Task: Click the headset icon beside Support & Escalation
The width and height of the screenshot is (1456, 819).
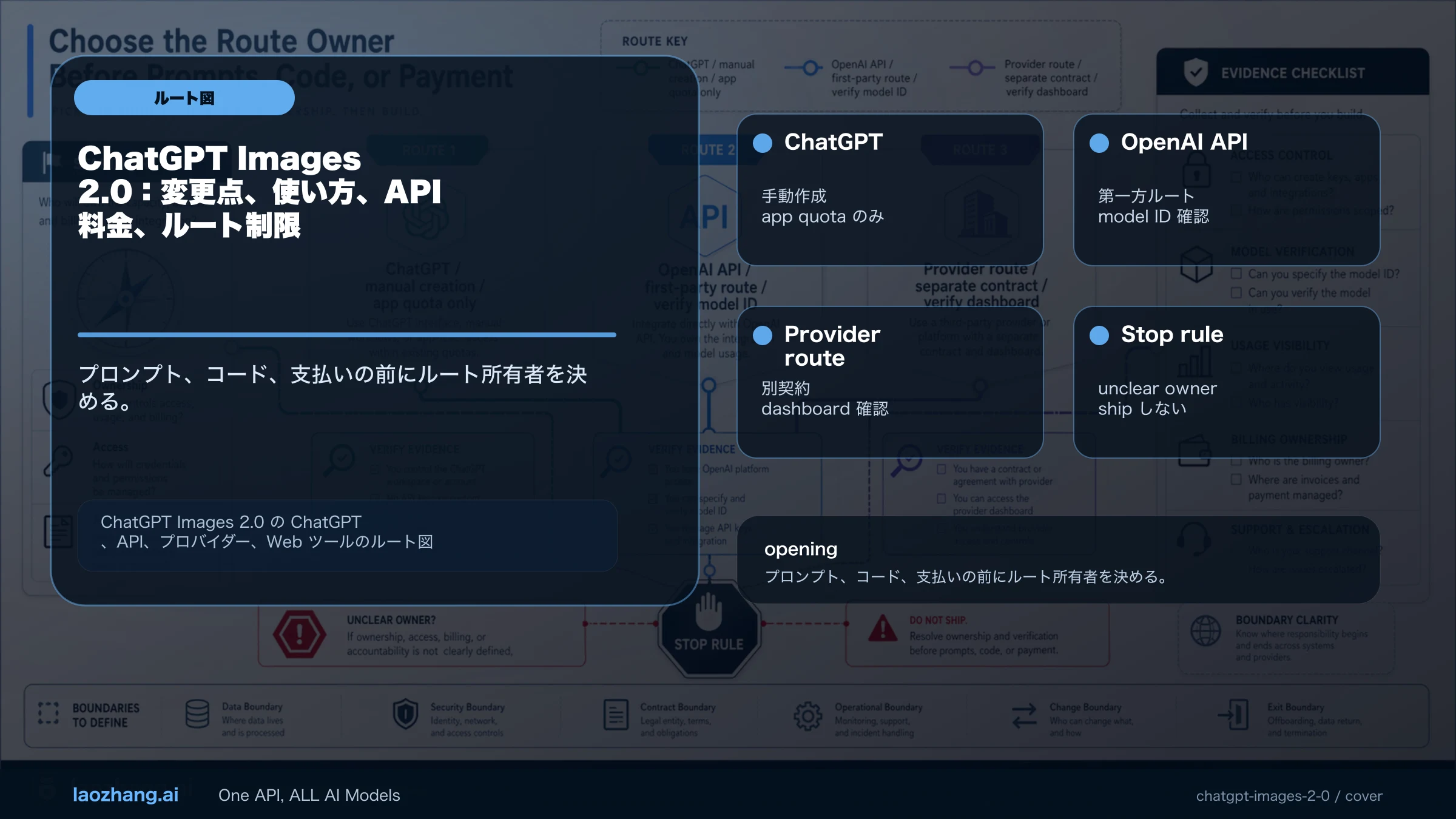Action: 1194,539
